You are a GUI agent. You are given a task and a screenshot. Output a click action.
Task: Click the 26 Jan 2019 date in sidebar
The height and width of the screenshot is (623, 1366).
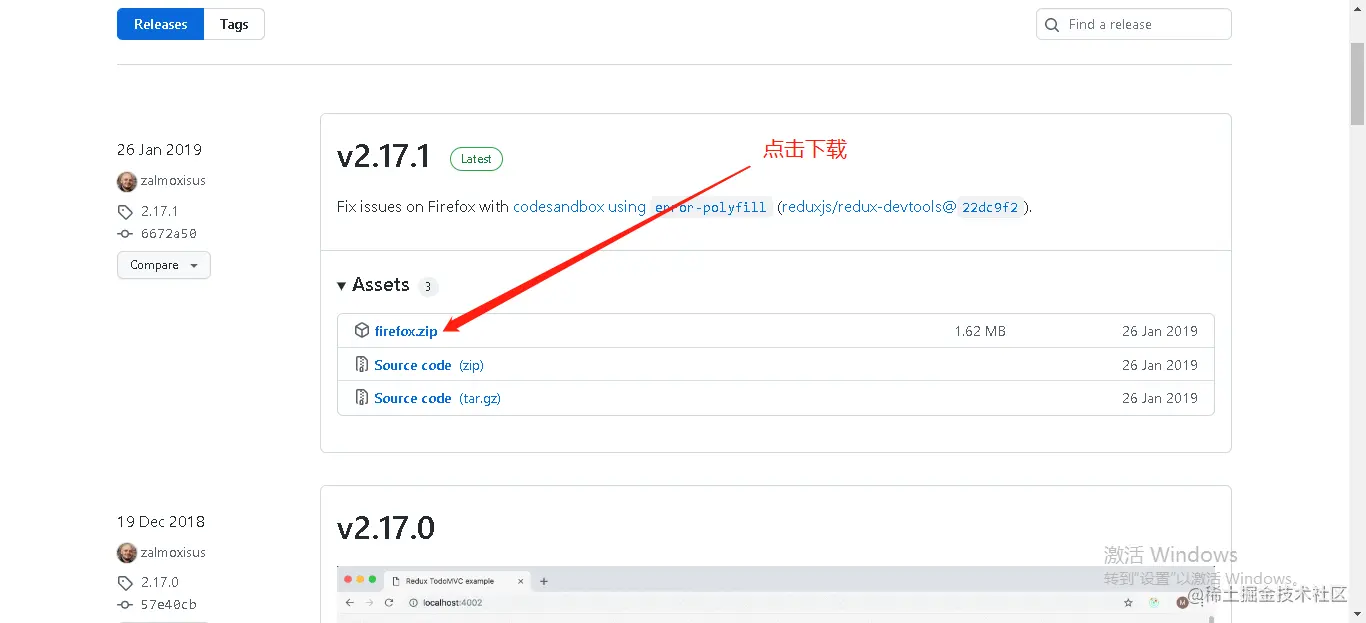coord(159,150)
